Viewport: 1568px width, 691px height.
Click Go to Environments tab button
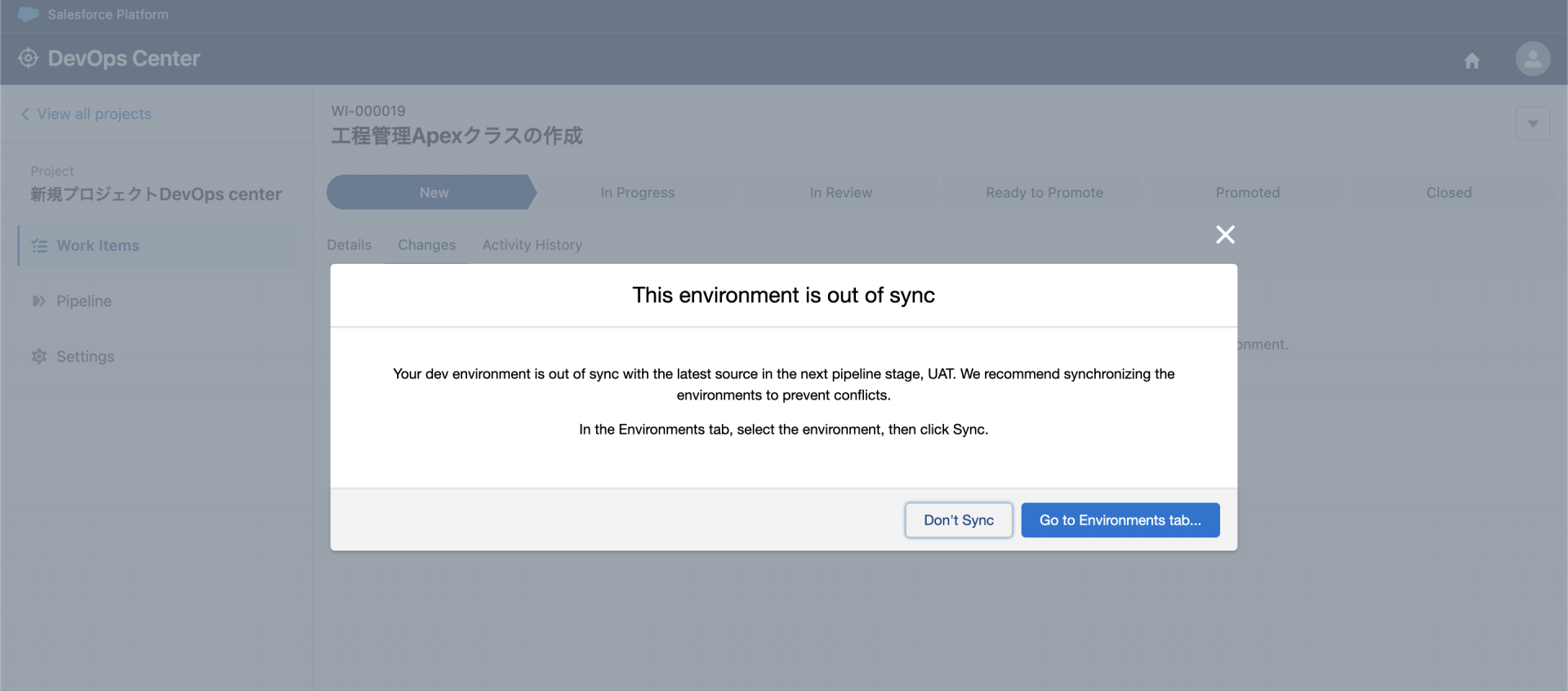pos(1120,520)
